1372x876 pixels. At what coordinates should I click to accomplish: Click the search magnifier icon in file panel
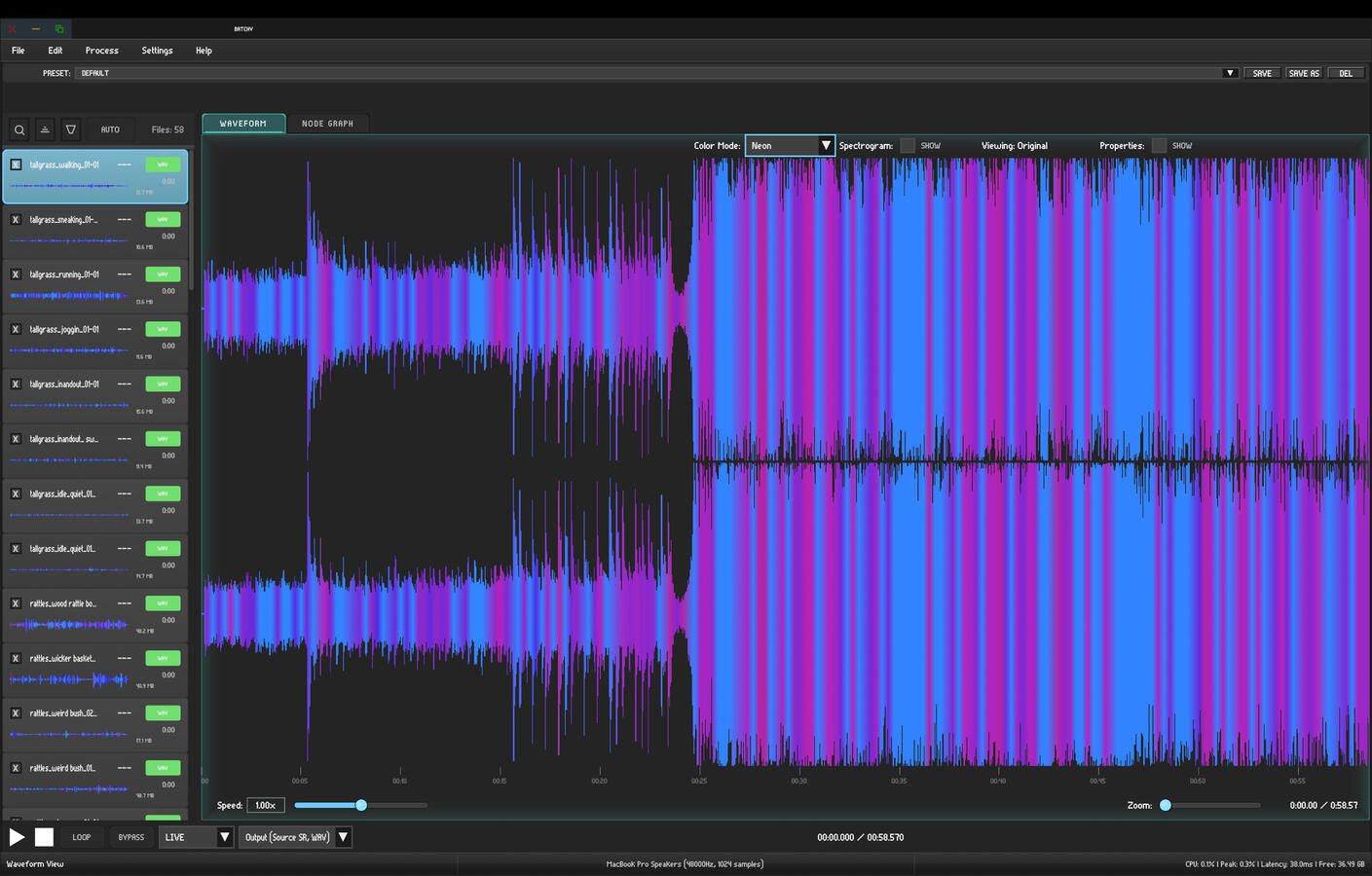19,129
